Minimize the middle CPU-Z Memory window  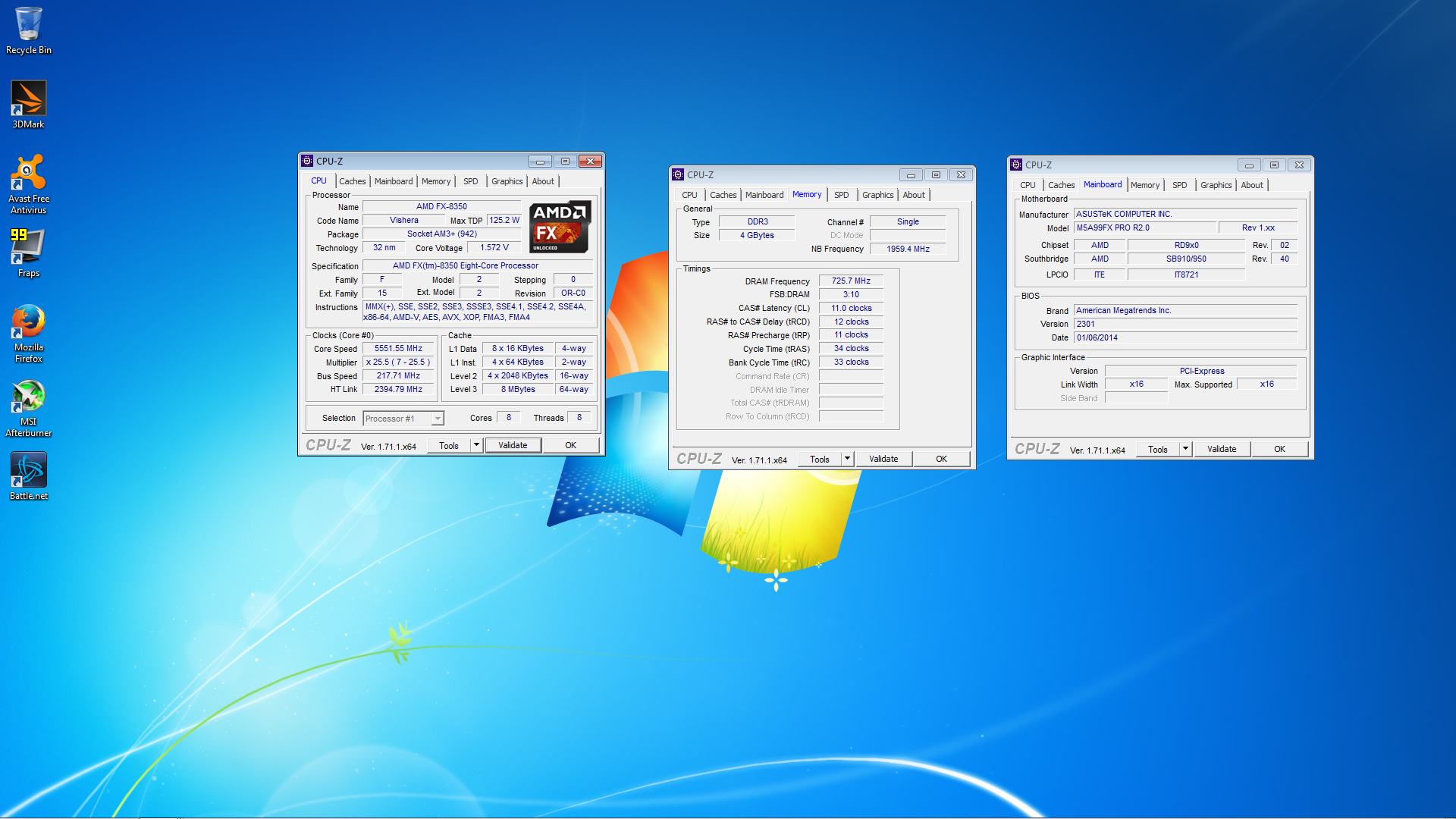(x=911, y=174)
